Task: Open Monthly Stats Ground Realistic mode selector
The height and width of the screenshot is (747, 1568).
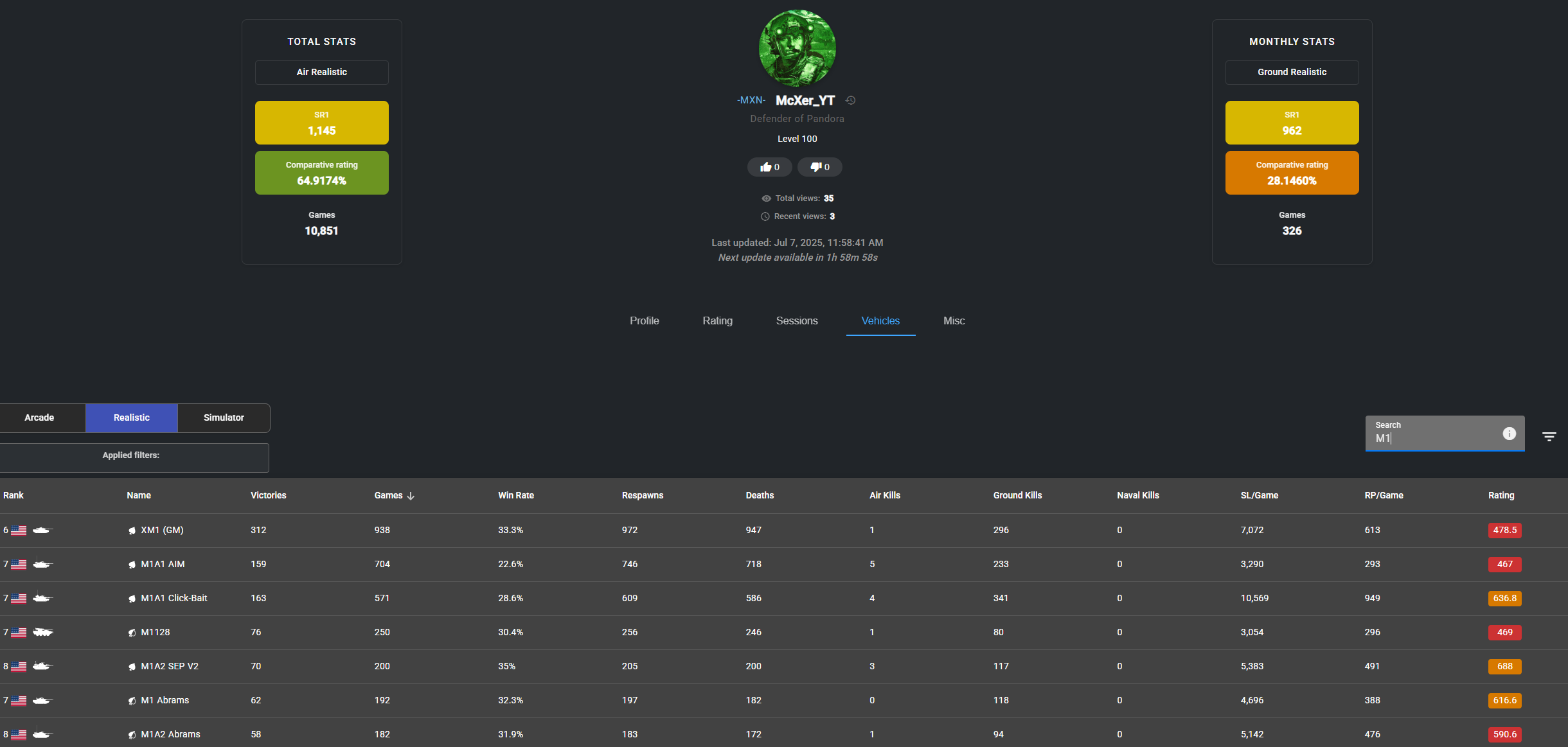Action: (x=1292, y=72)
